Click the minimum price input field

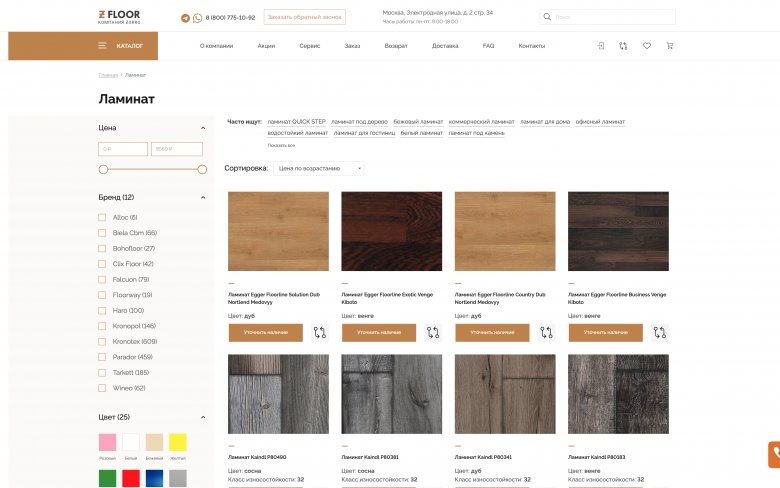(123, 149)
